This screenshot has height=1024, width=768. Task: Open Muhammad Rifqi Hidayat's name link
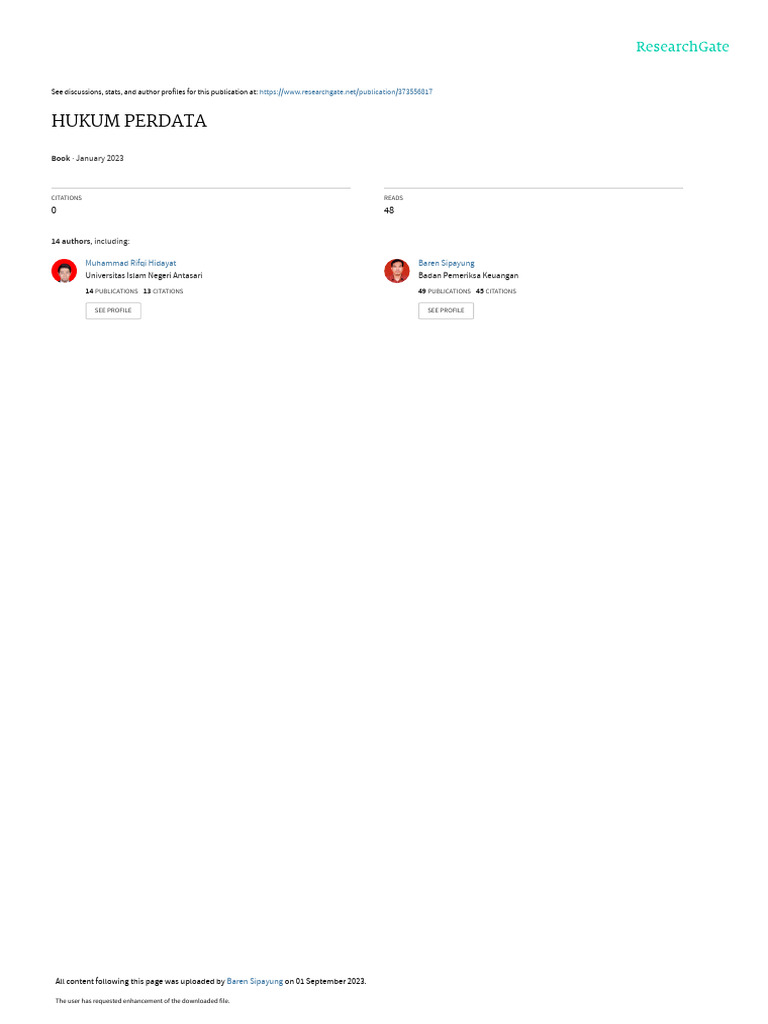click(x=131, y=263)
